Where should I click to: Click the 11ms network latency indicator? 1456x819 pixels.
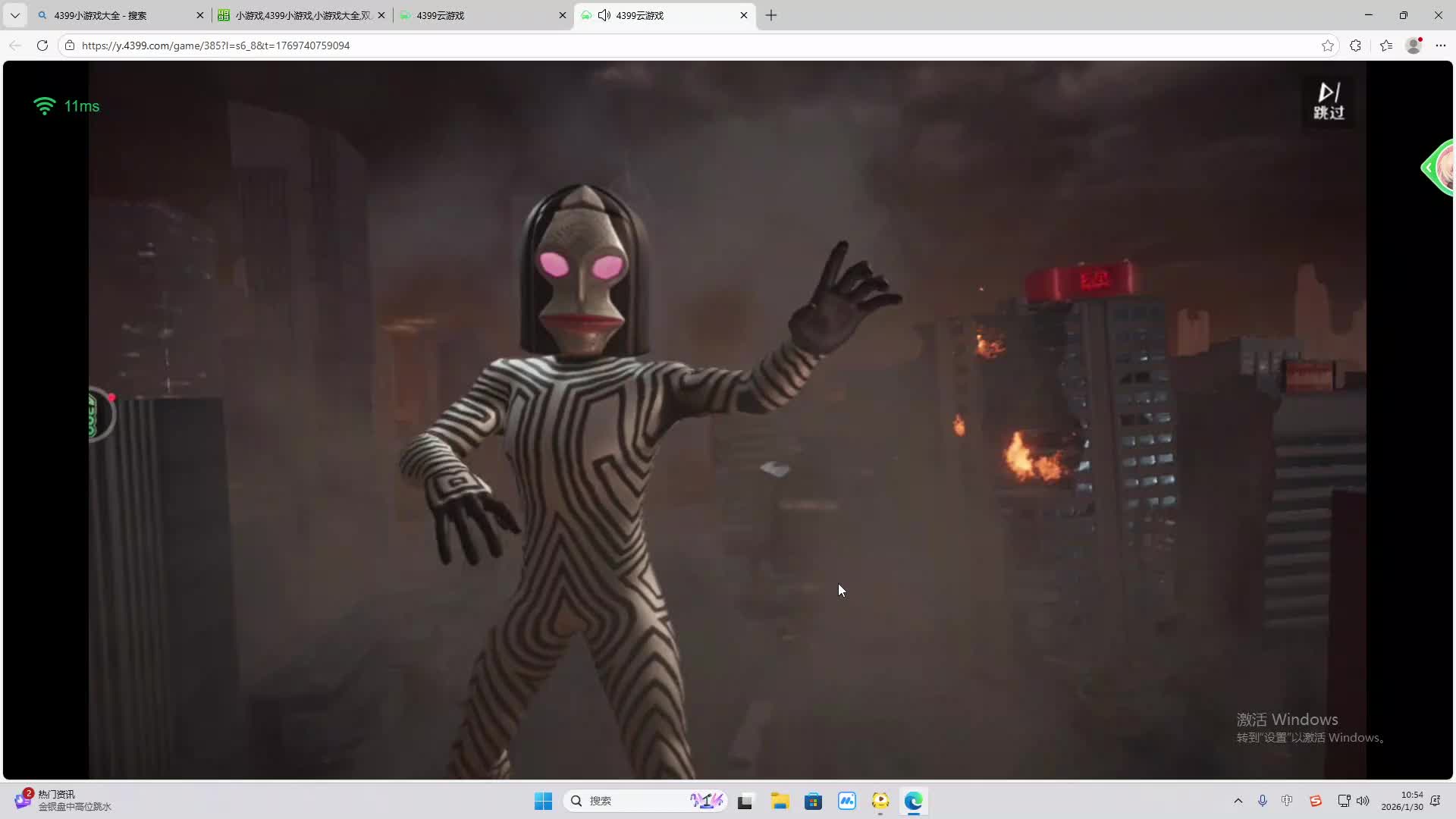coord(67,106)
